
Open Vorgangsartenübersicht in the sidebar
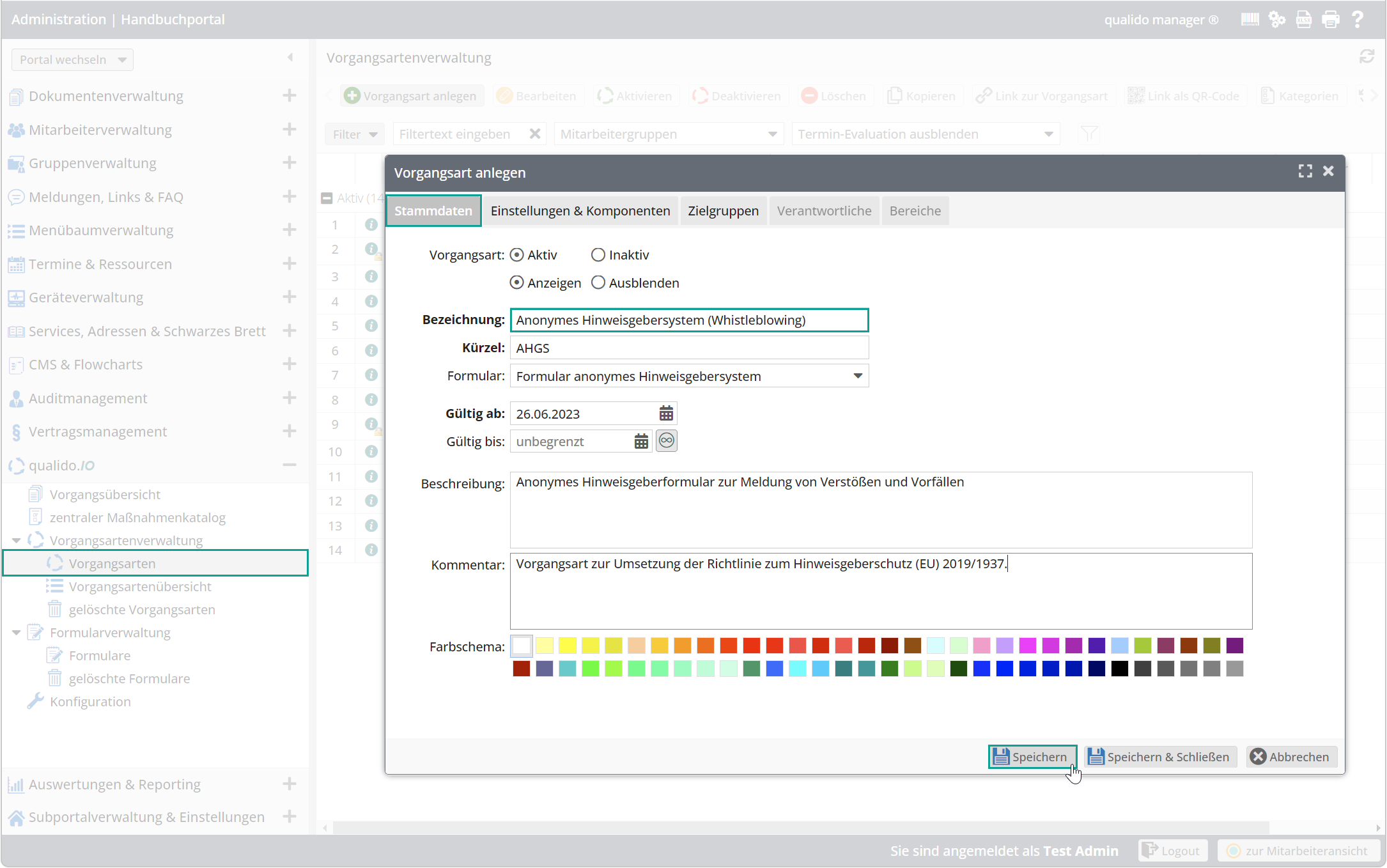click(140, 586)
